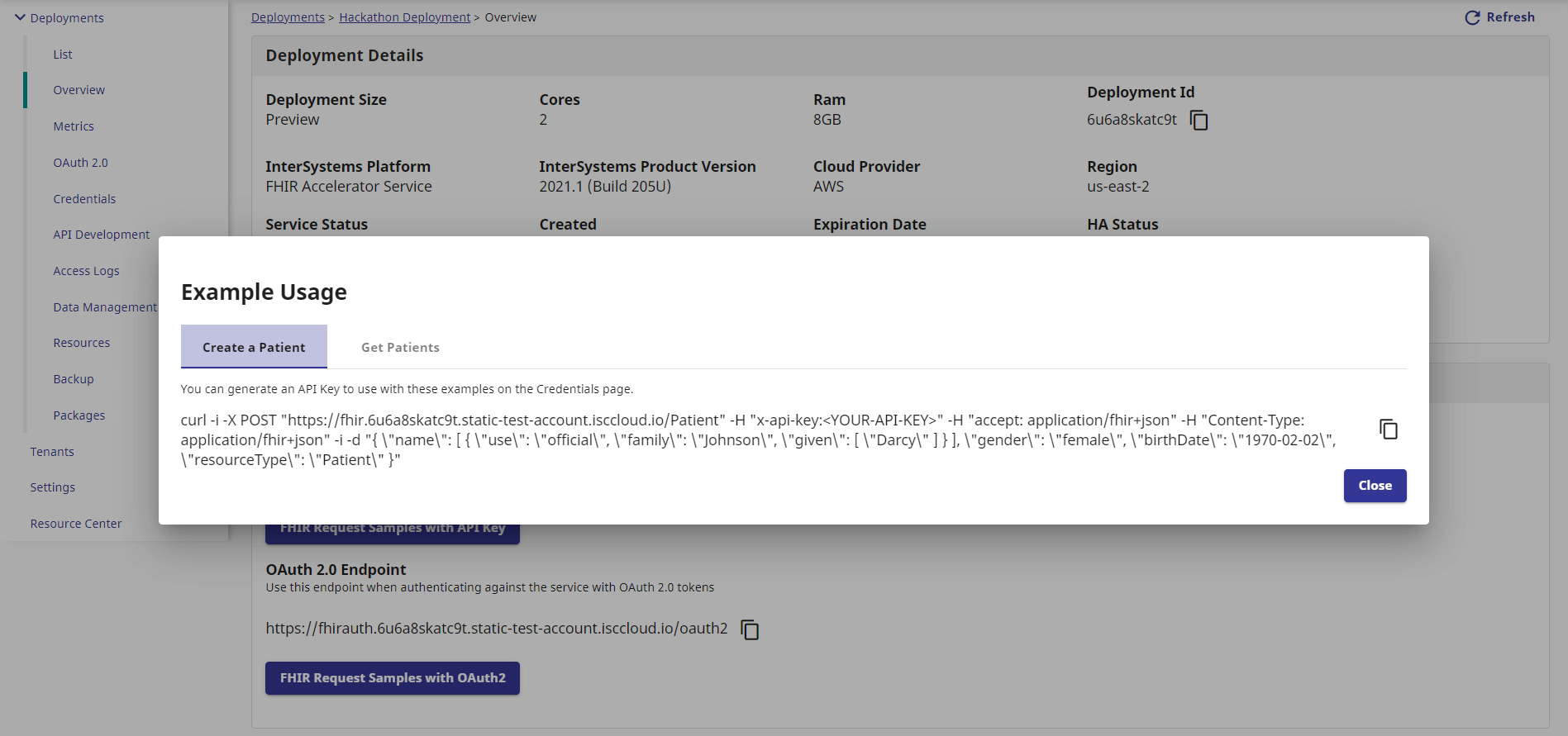The image size is (1568, 736).
Task: Open the Credentials page from sidebar
Action: 84,199
